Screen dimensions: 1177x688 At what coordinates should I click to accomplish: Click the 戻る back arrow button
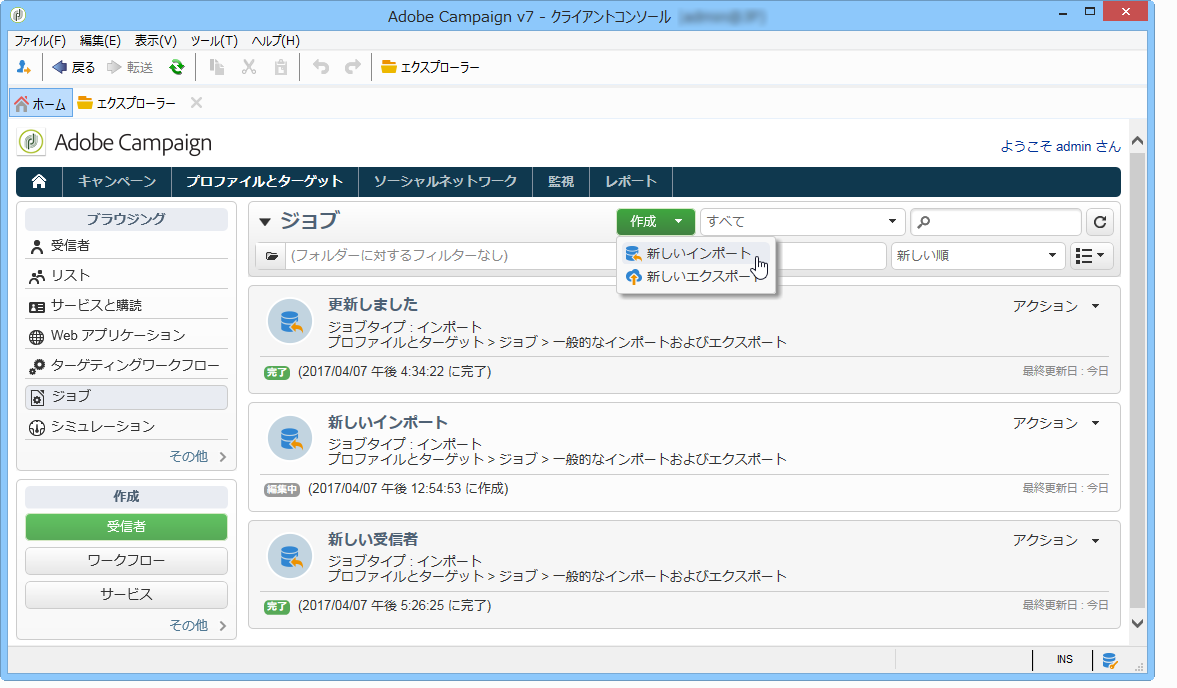[74, 68]
